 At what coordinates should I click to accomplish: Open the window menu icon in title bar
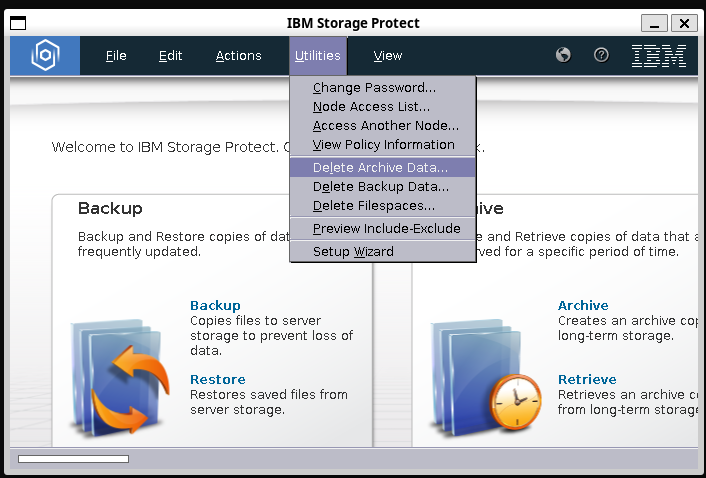pos(18,23)
